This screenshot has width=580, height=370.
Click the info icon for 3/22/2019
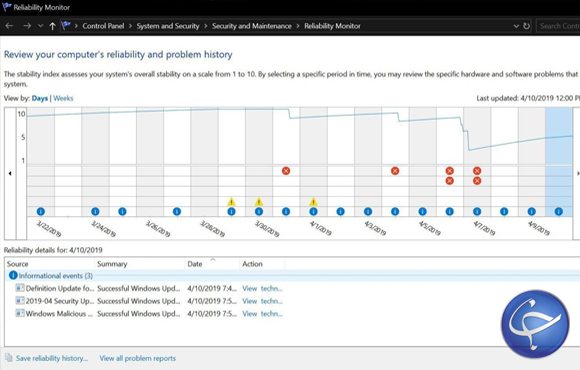click(x=41, y=212)
